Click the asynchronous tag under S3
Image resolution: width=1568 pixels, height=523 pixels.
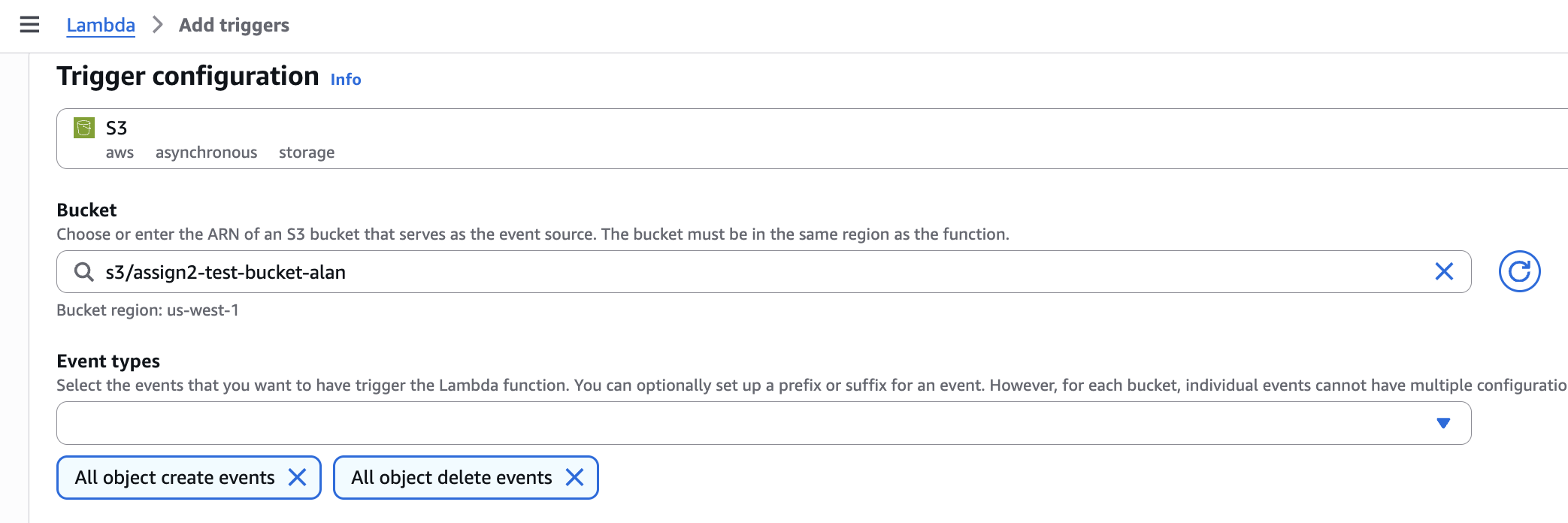click(x=206, y=153)
